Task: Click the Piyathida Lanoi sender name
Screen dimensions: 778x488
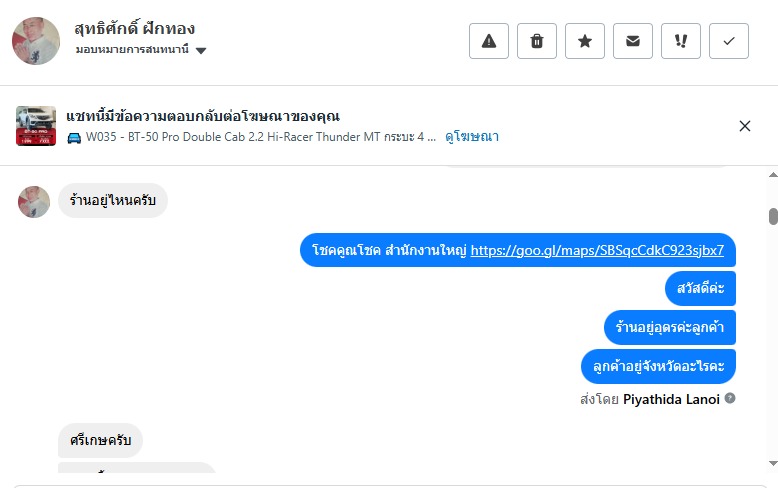Action: coord(671,399)
